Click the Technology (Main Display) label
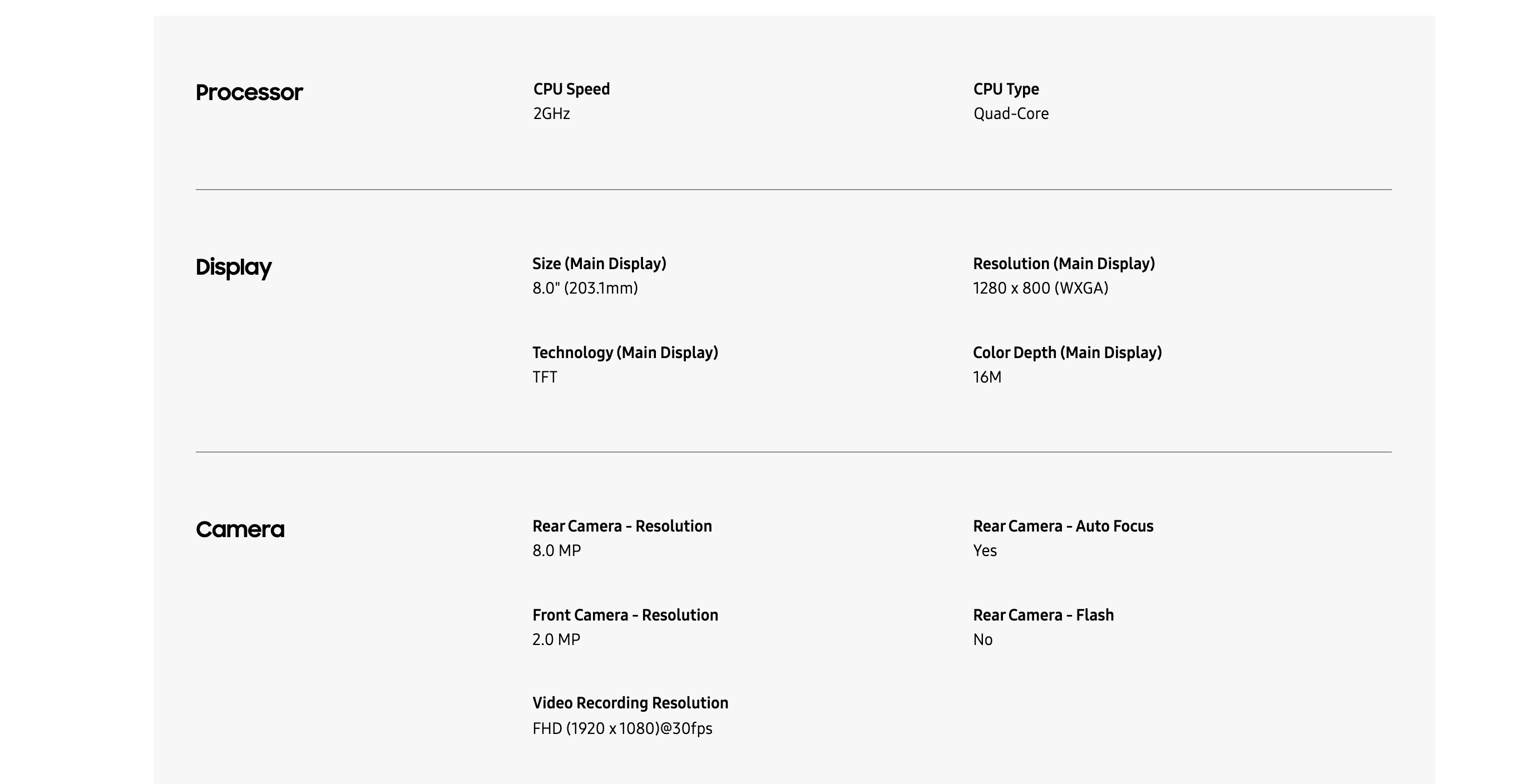Image resolution: width=1532 pixels, height=784 pixels. 625,353
